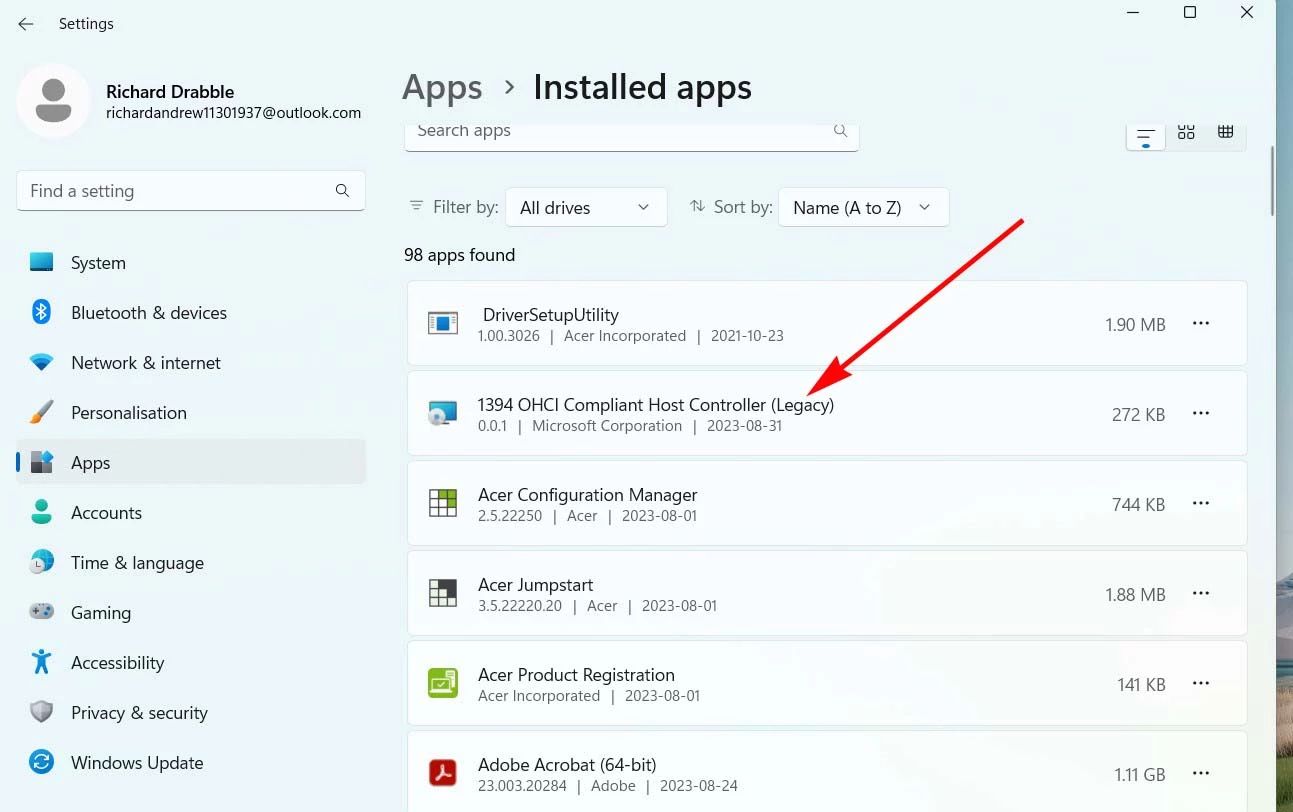Click the installed apps vertical scrollbar
The image size is (1293, 812).
point(1271,180)
